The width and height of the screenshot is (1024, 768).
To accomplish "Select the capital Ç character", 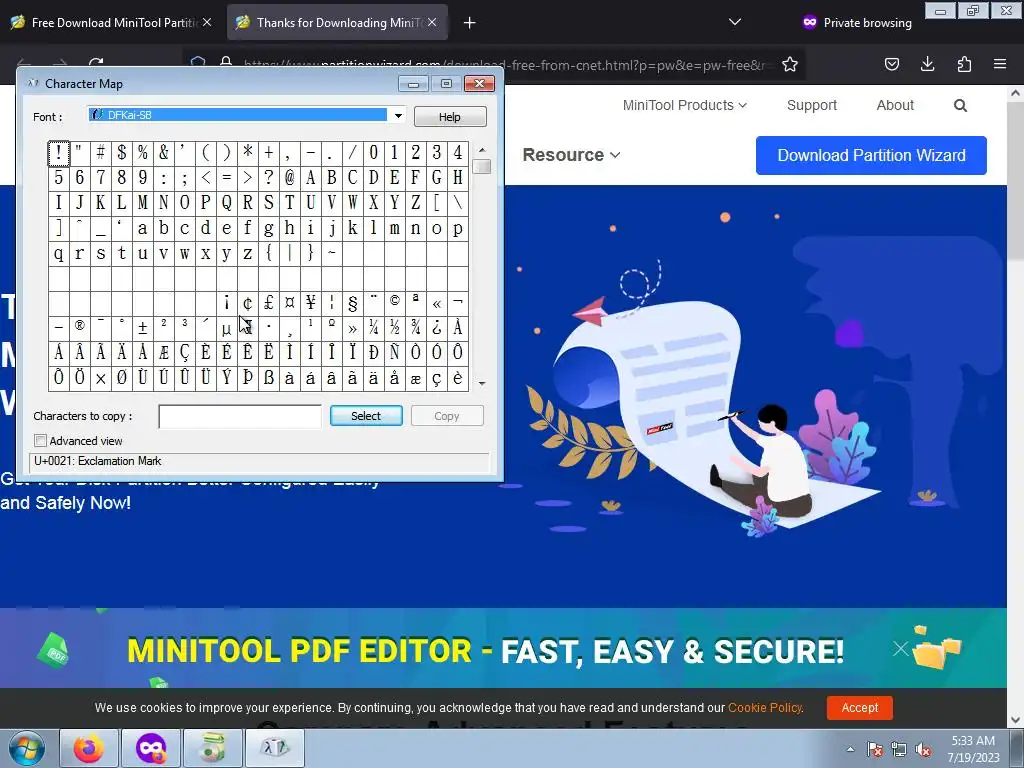I will pyautogui.click(x=185, y=353).
